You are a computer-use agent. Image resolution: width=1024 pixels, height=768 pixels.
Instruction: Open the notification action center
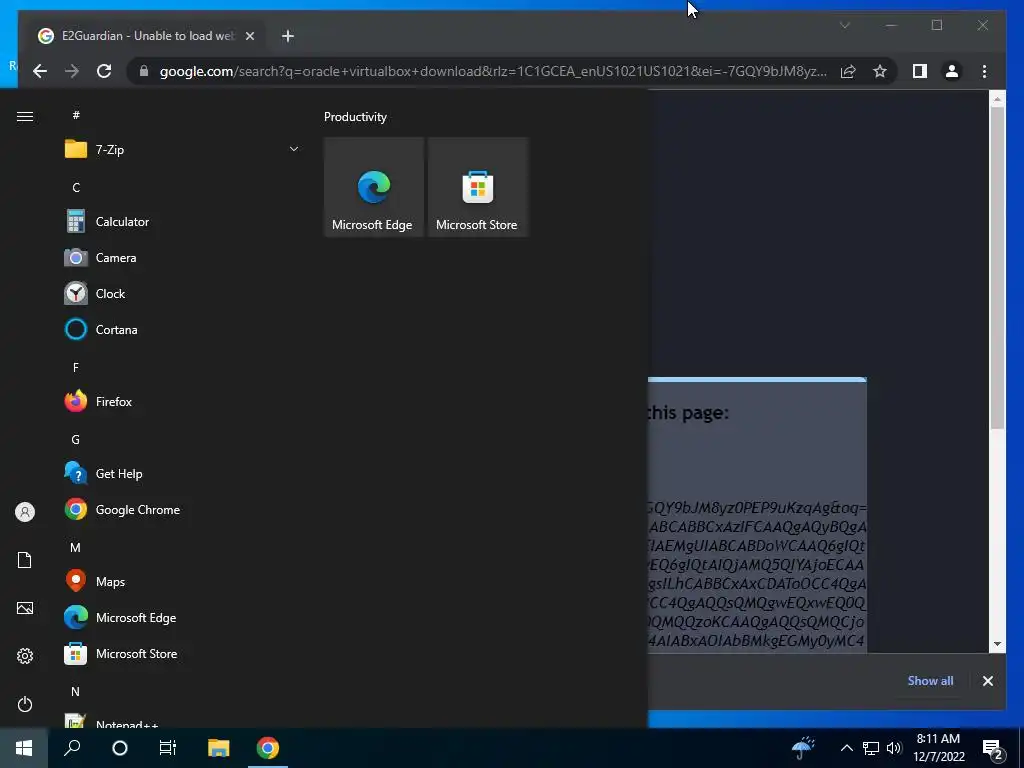coord(993,748)
